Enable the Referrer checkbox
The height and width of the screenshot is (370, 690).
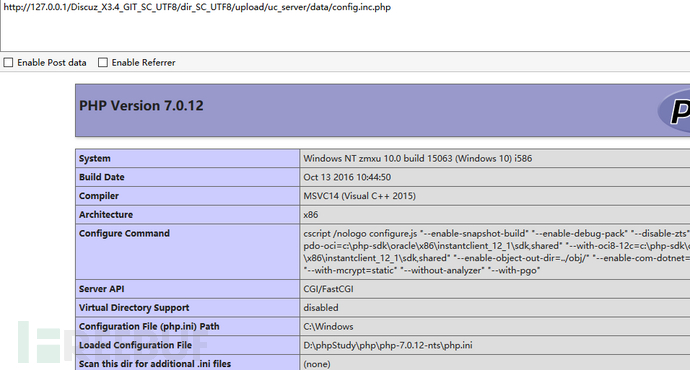pyautogui.click(x=103, y=62)
